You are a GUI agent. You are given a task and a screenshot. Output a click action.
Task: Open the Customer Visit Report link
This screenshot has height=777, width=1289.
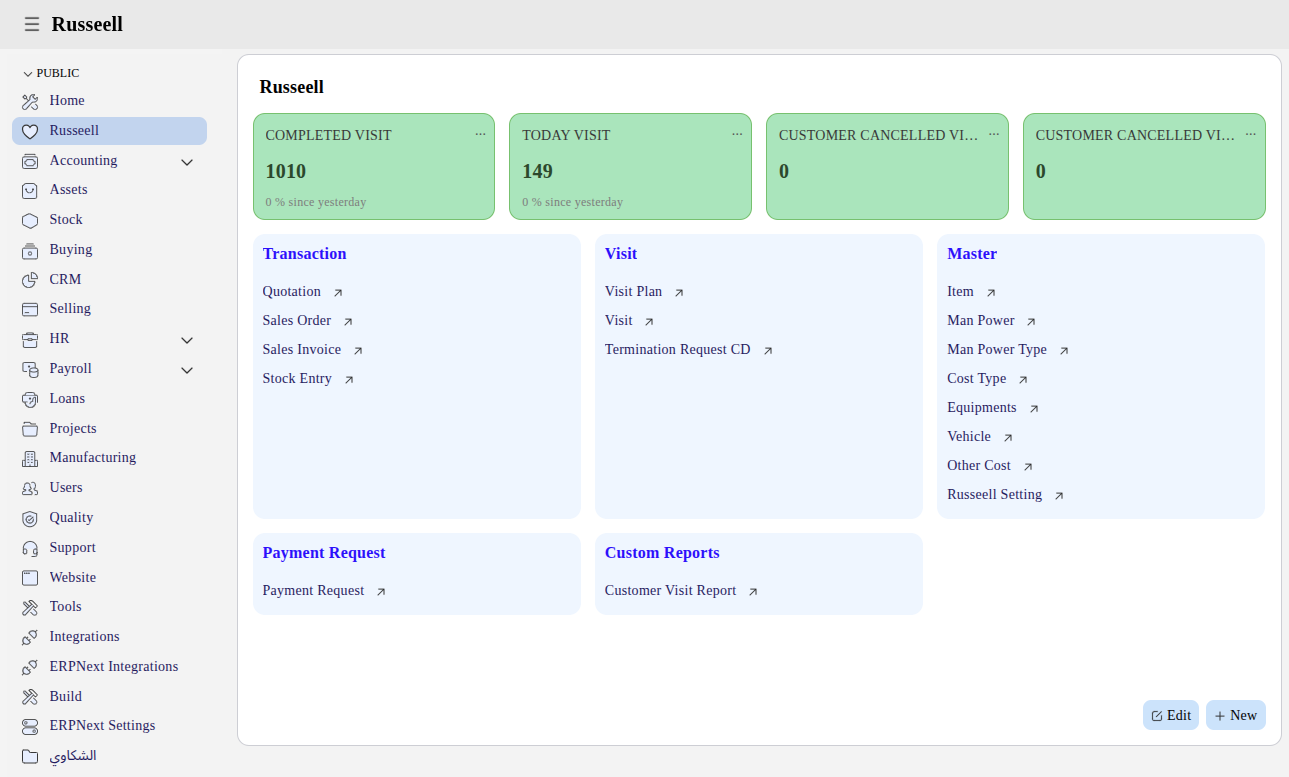[670, 591]
